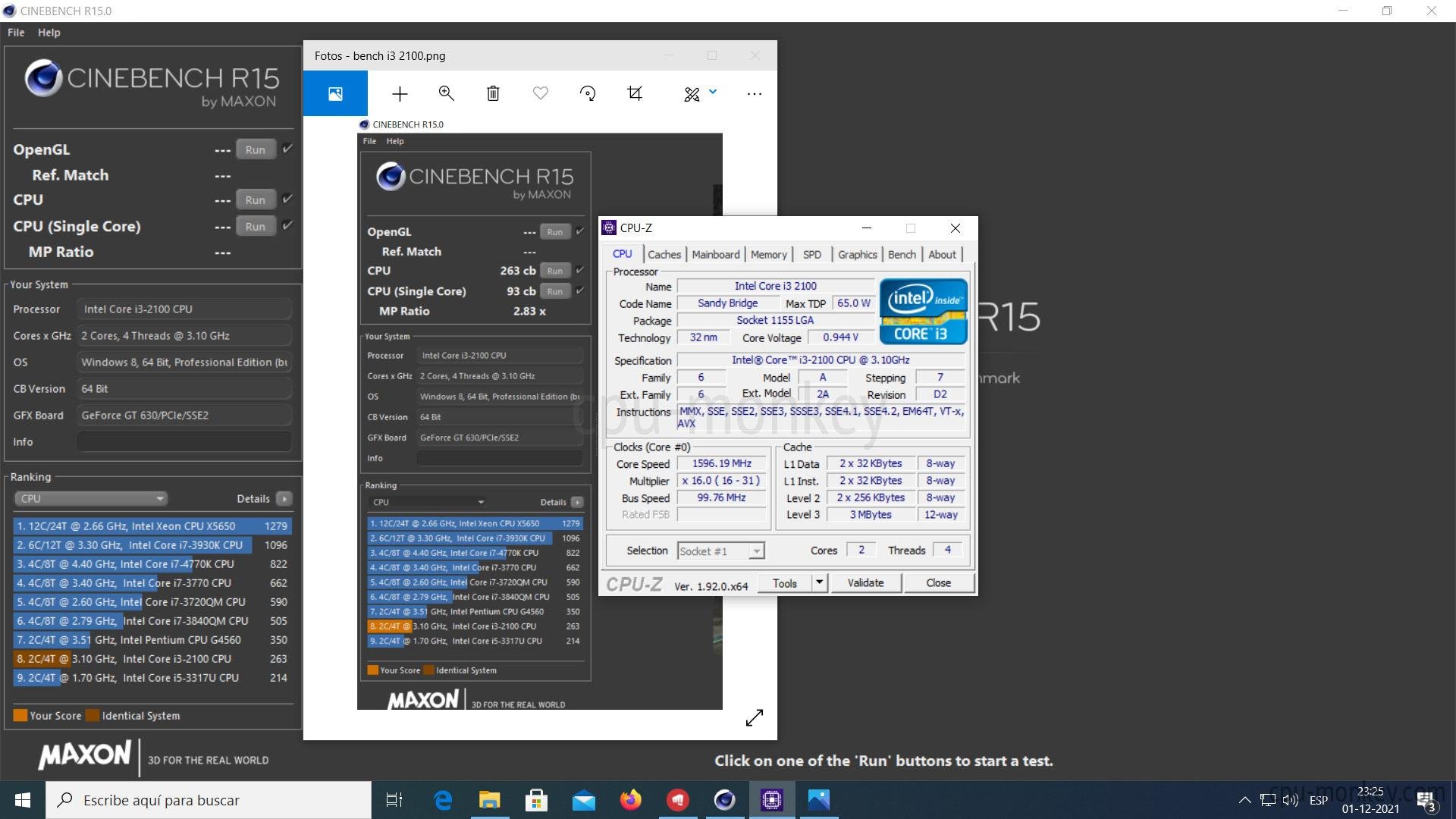Screen dimensions: 1456x819
Task: Toggle the CPU test checkbox in Cinebench
Action: point(287,199)
